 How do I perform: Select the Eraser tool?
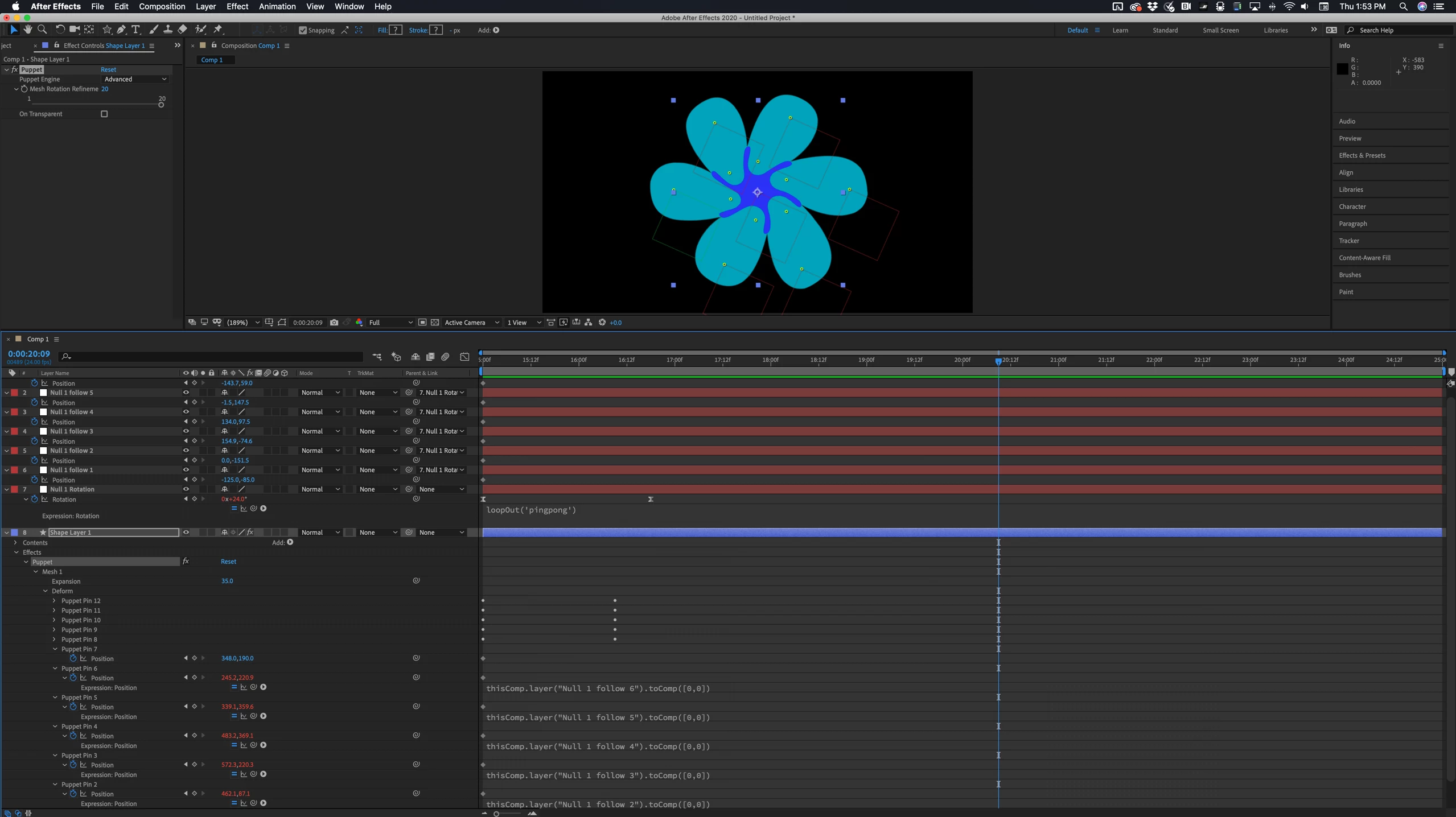pyautogui.click(x=182, y=30)
